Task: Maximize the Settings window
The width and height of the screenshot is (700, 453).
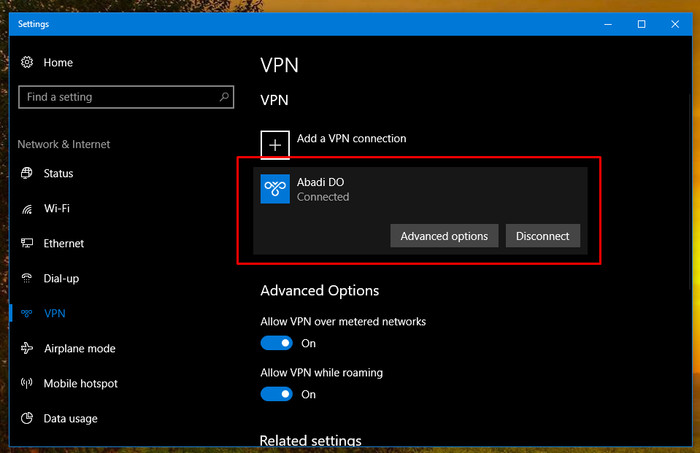Action: coord(642,24)
